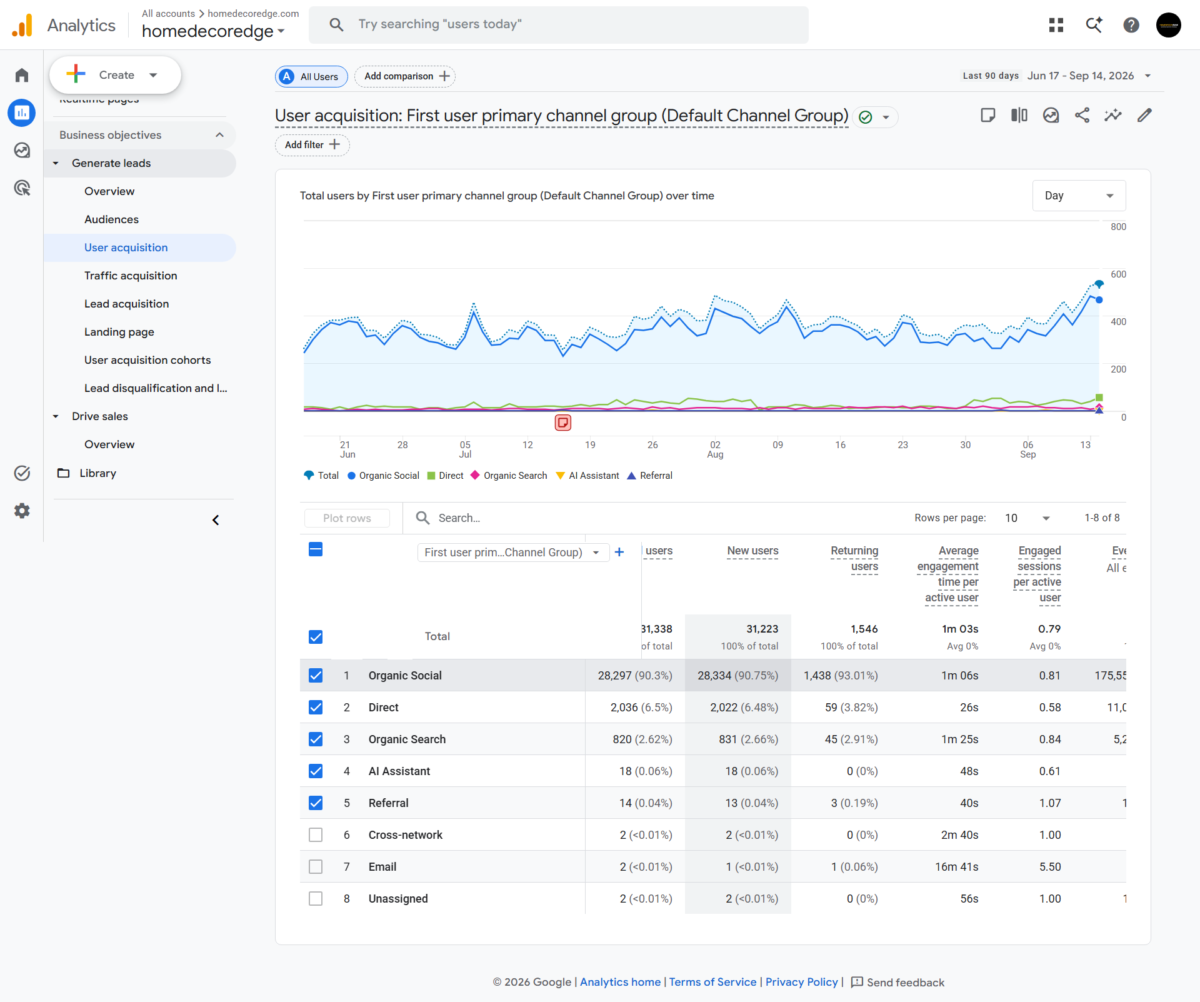Uncheck the Referral row checkbox
The height and width of the screenshot is (1002, 1200).
316,803
